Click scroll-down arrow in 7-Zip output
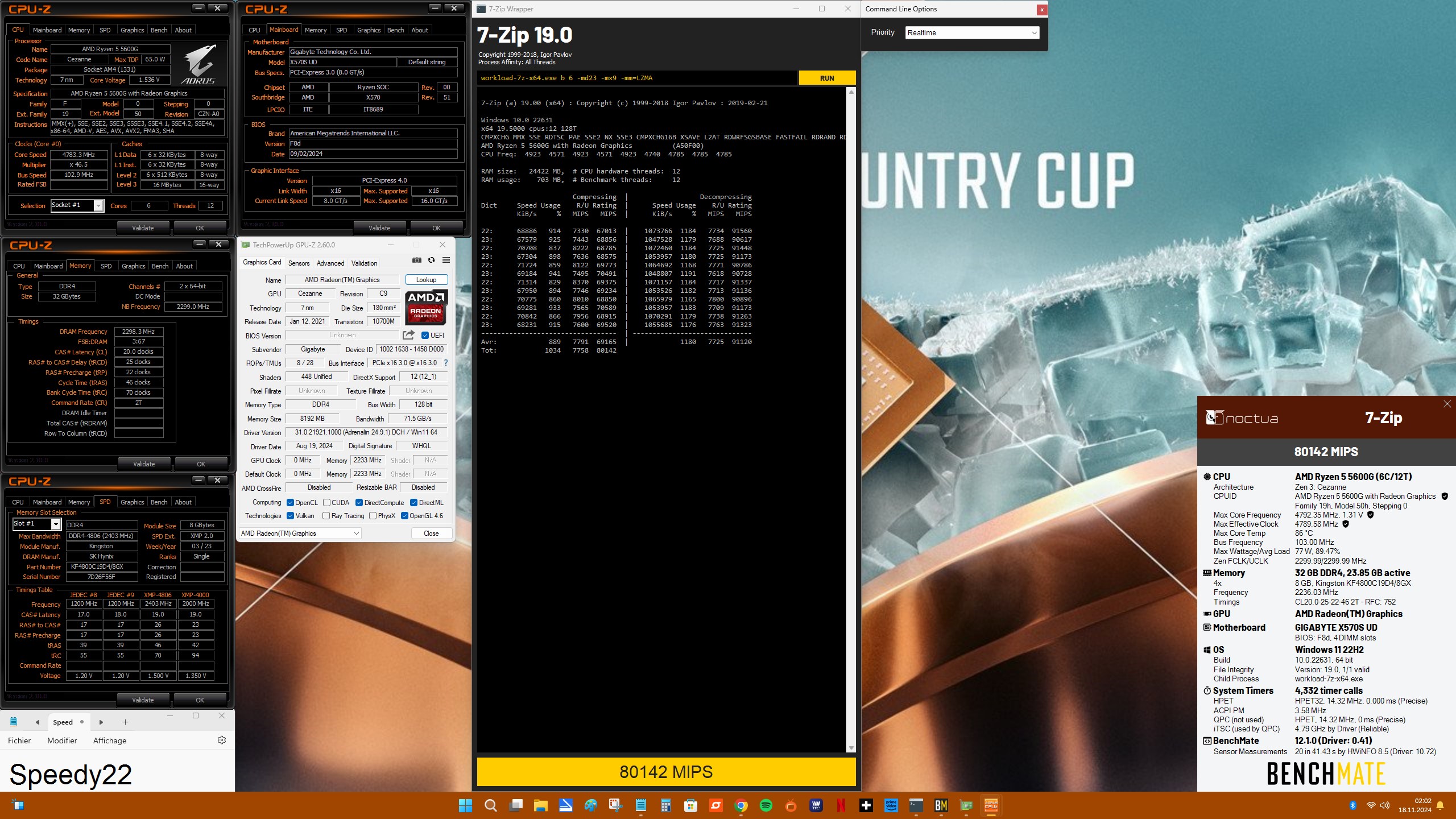The width and height of the screenshot is (1456, 819). coord(851,748)
